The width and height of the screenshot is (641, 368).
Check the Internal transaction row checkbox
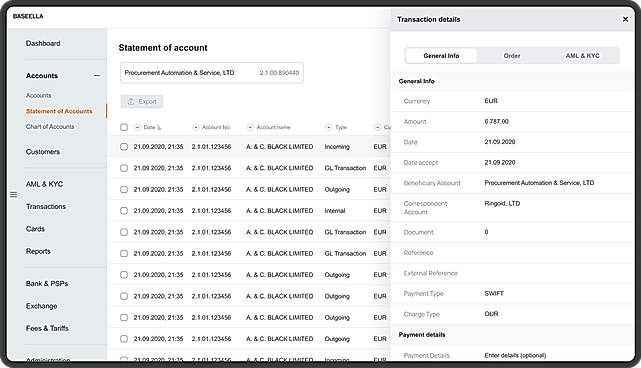point(124,211)
